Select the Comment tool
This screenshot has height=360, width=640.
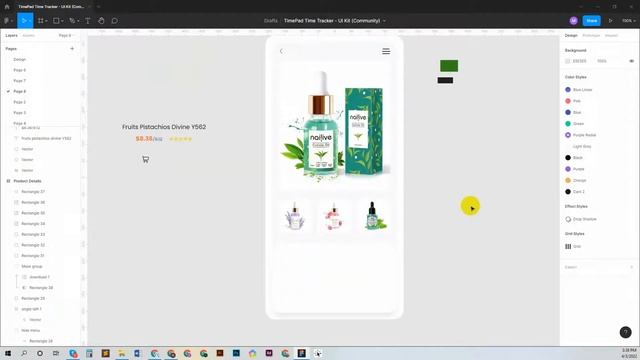coord(115,20)
